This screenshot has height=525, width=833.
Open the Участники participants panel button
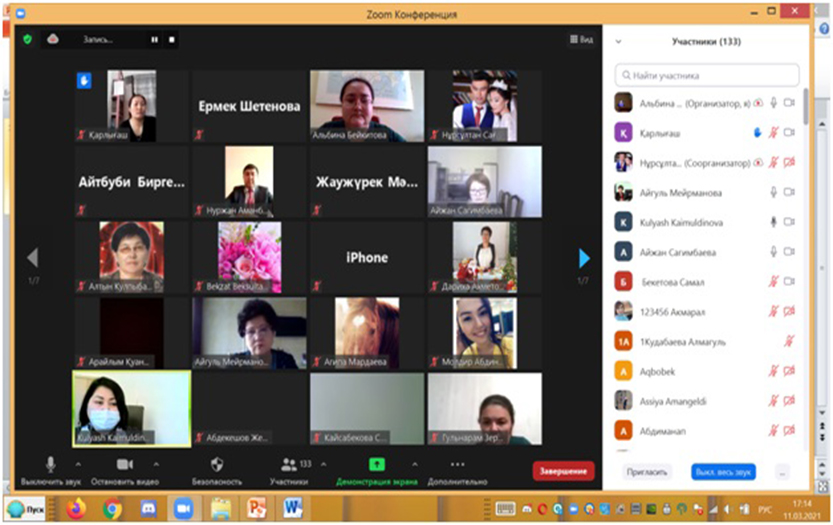click(x=288, y=470)
